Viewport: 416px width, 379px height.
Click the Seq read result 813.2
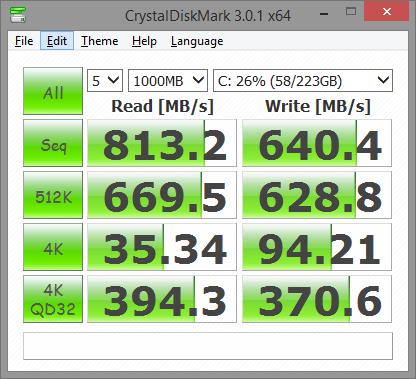coord(162,143)
